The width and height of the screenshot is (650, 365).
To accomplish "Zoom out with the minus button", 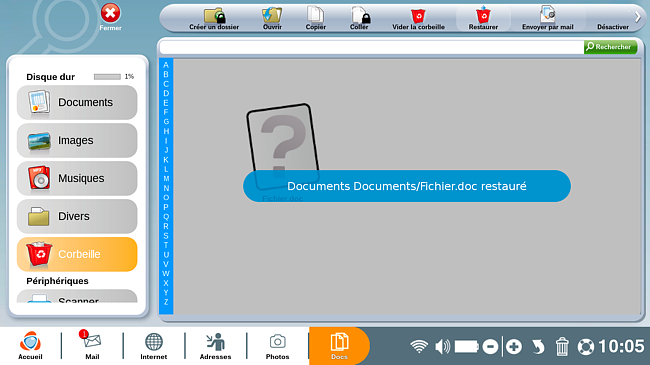I will click(x=490, y=346).
